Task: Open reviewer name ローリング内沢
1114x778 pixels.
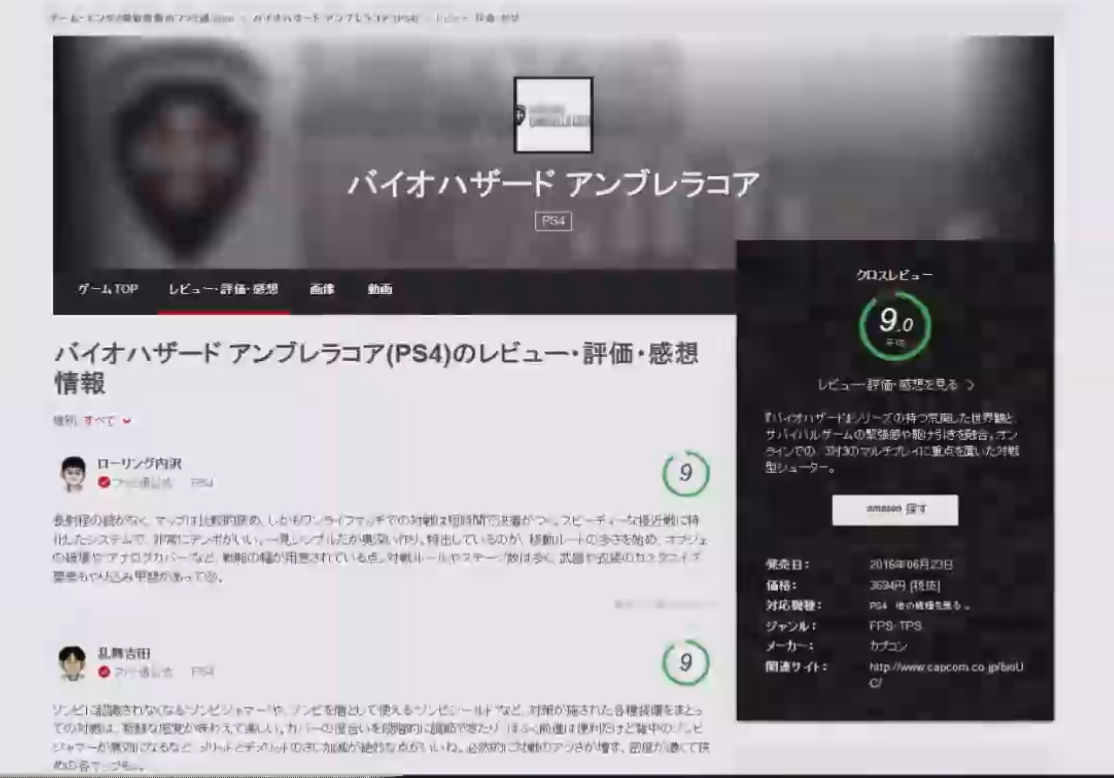Action: [x=139, y=463]
